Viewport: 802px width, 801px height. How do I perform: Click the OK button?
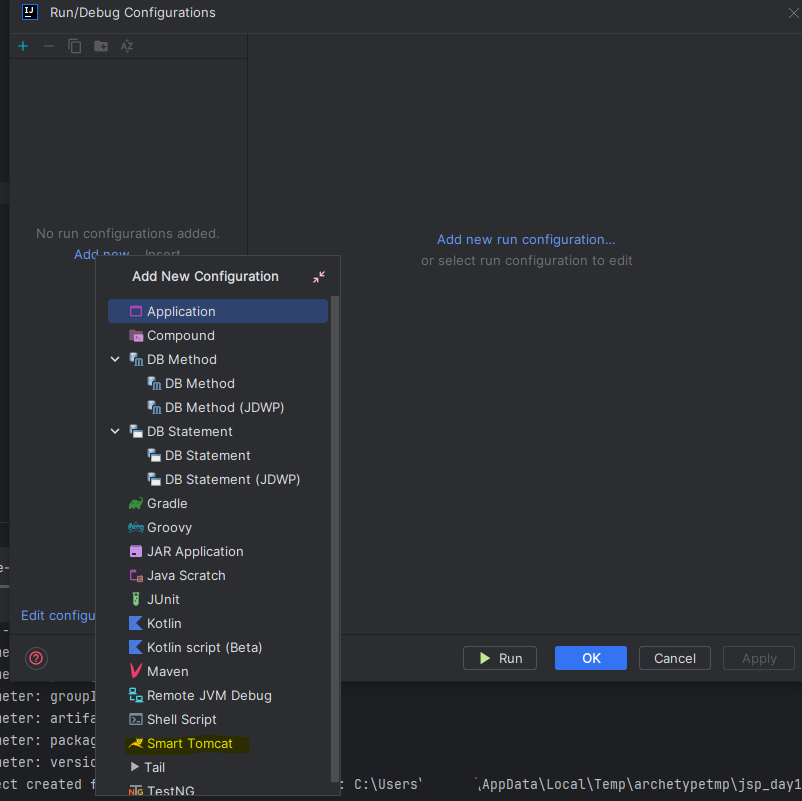coord(591,658)
